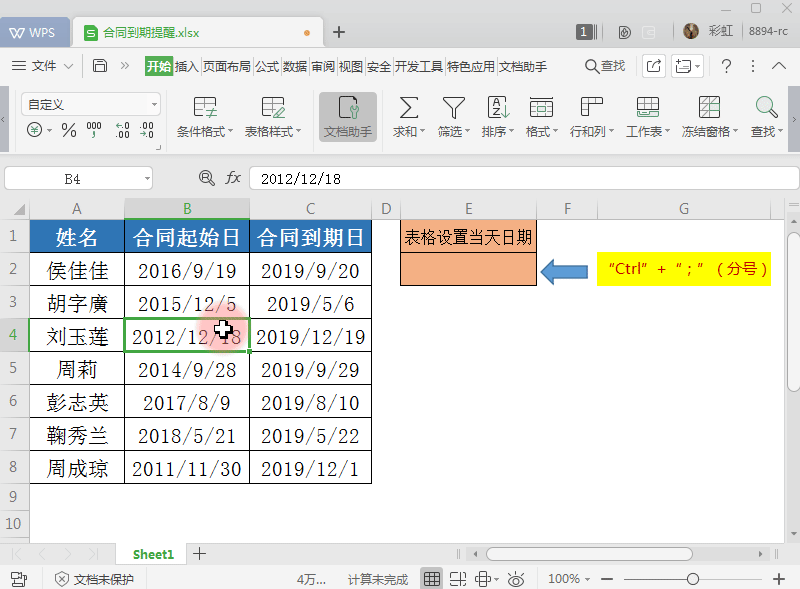Open the 文件 menu dropdown arrow
Viewport: 800px width, 589px height.
coord(68,66)
